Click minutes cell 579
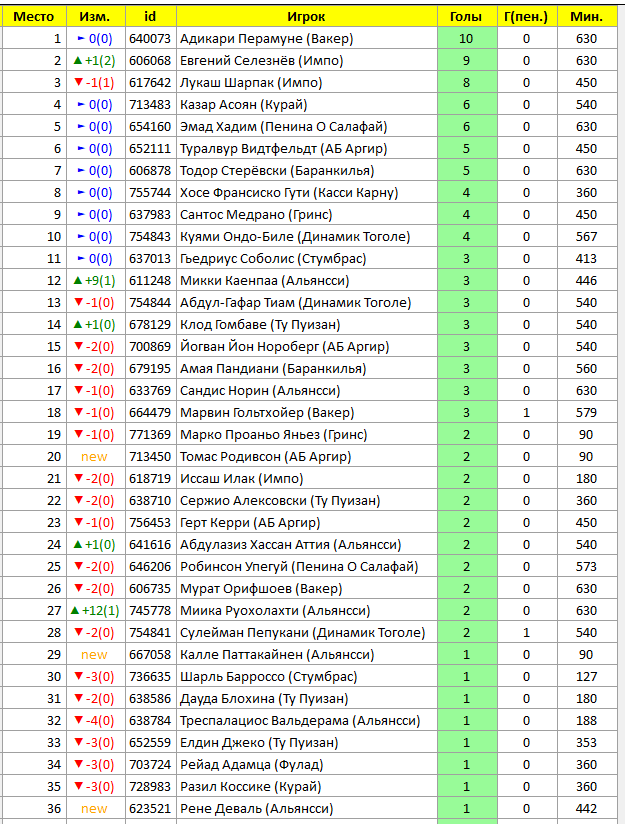 587,413
